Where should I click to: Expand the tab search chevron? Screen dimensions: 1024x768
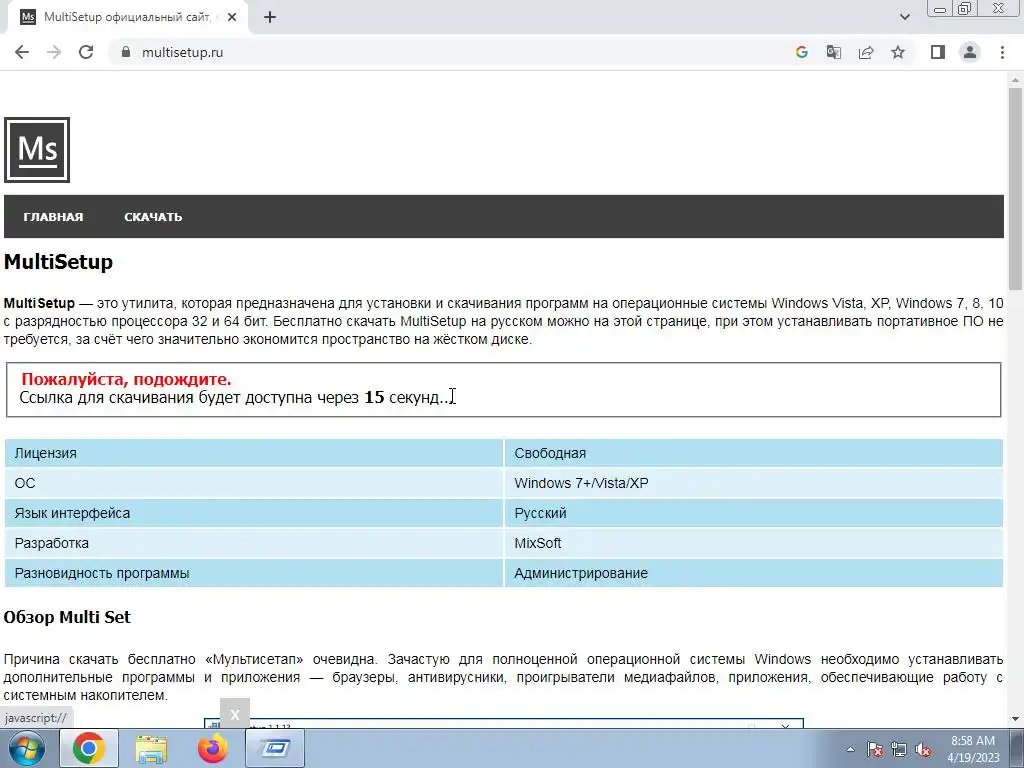point(904,18)
